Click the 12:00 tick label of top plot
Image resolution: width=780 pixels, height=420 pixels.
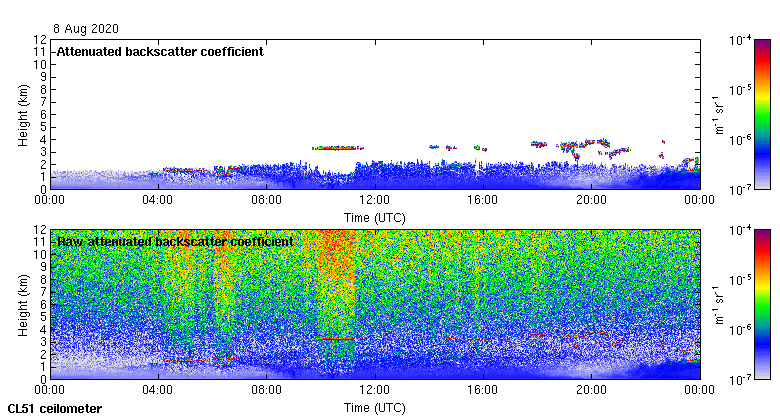375,200
